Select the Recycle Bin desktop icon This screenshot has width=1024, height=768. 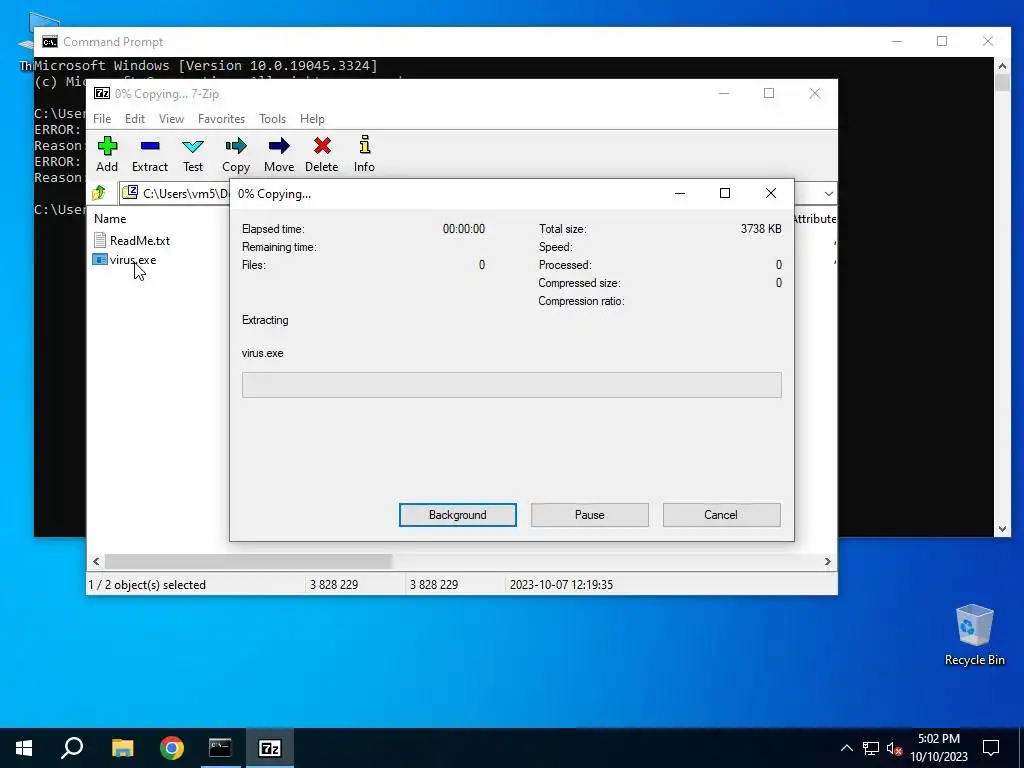(x=974, y=635)
